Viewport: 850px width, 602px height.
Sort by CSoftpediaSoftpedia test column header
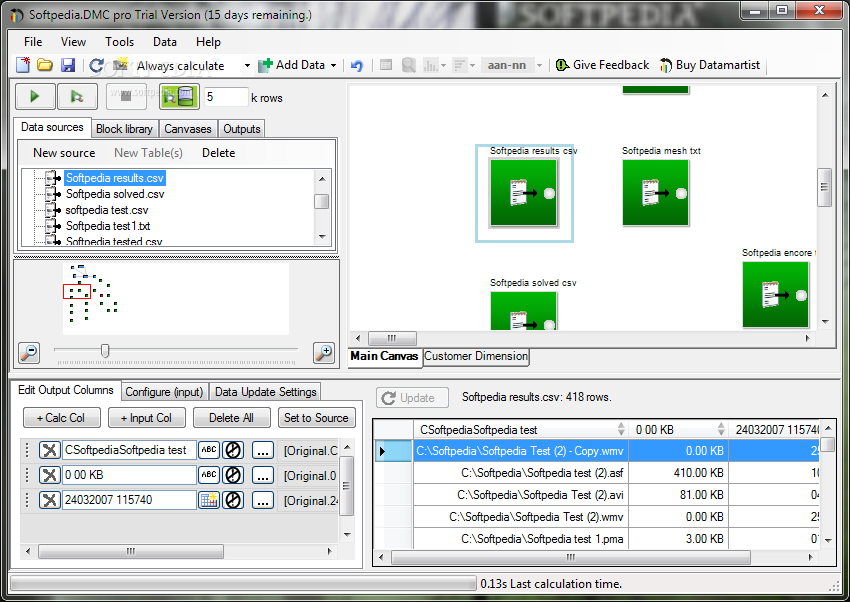[520, 430]
